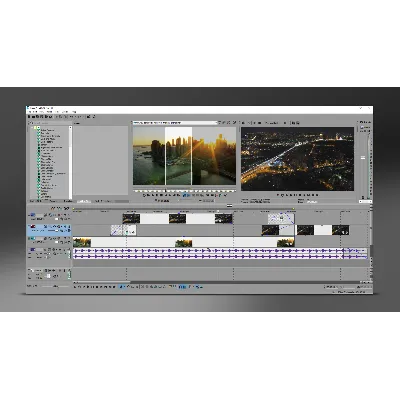Select the last night-city clip on second track
The width and height of the screenshot is (400, 400).
coord(340,230)
